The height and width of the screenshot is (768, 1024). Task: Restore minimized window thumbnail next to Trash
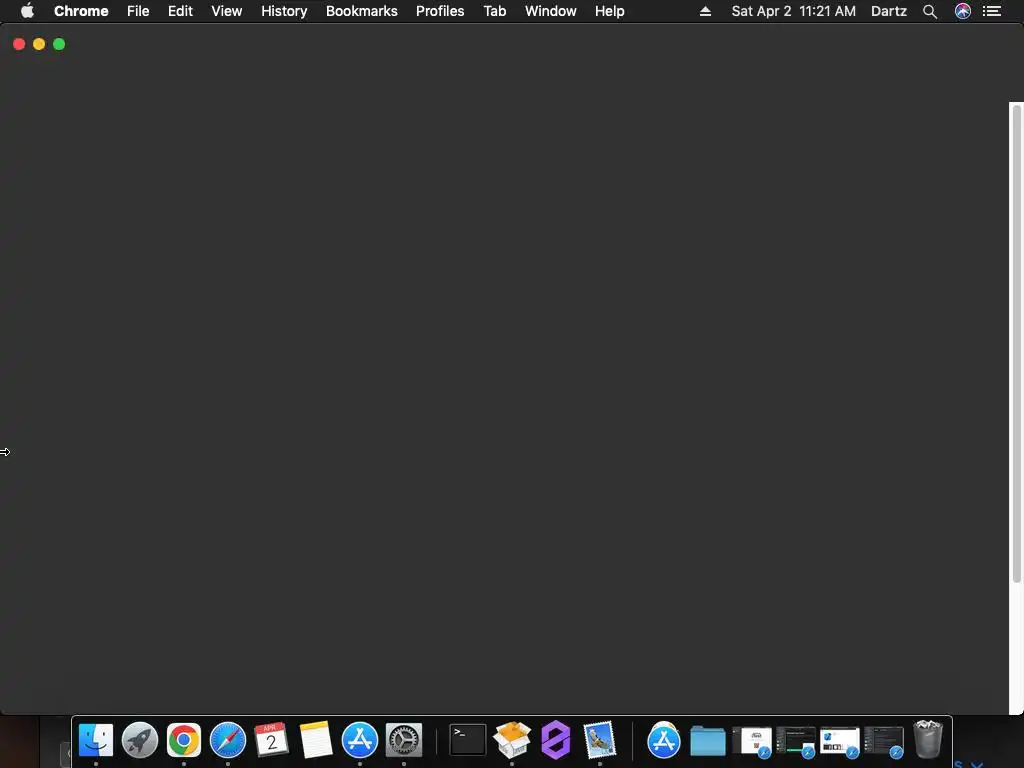884,743
